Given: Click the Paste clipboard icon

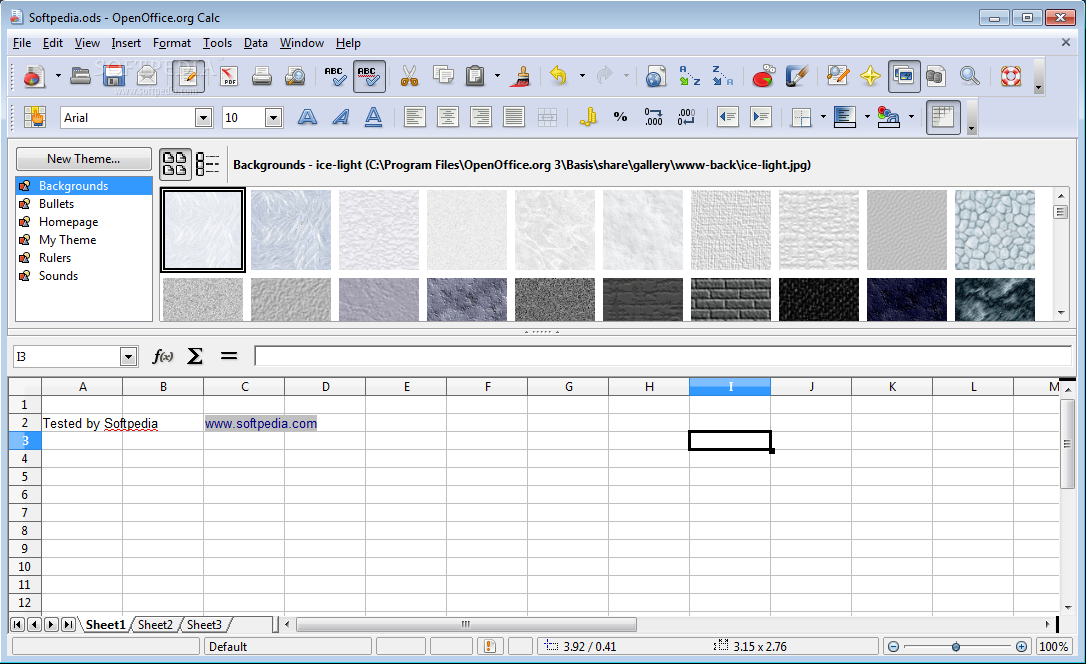Looking at the screenshot, I should [475, 75].
